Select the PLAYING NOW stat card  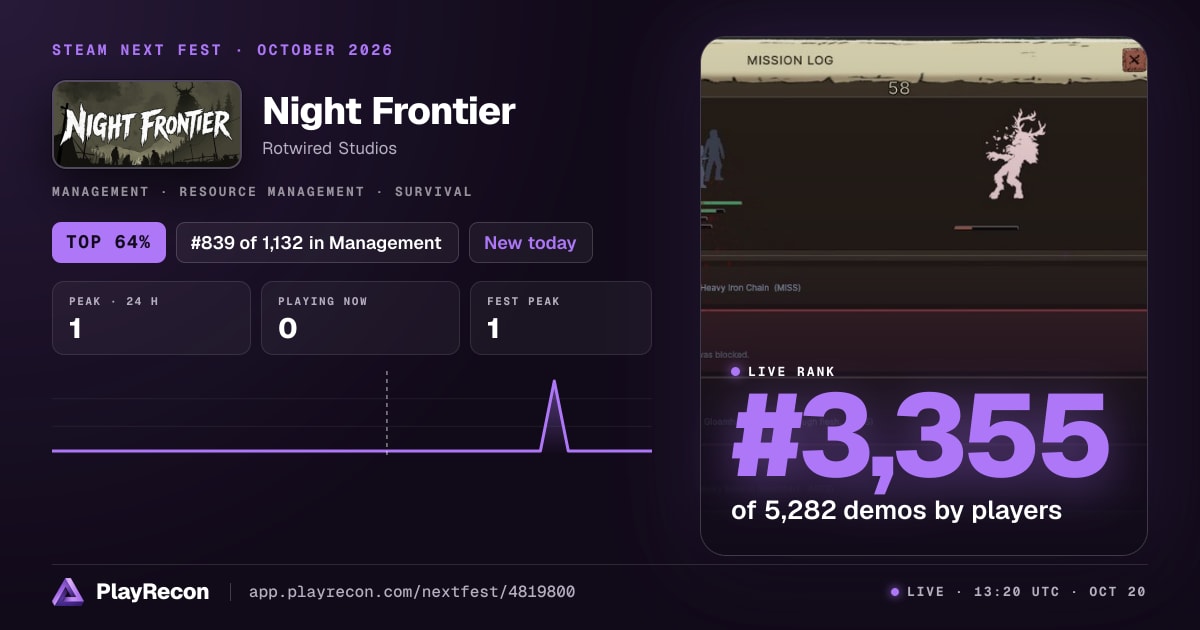360,318
